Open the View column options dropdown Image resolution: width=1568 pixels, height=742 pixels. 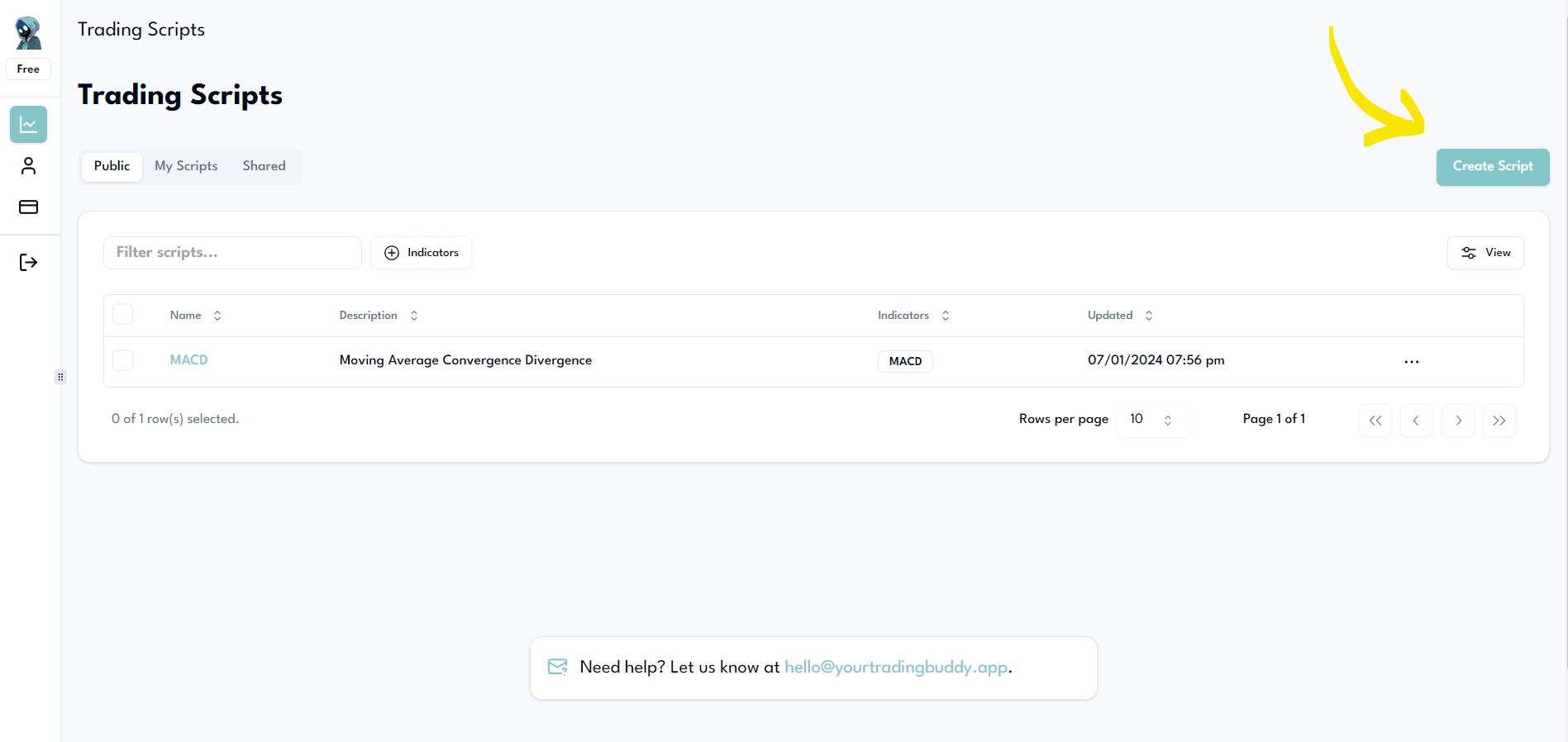(1485, 253)
